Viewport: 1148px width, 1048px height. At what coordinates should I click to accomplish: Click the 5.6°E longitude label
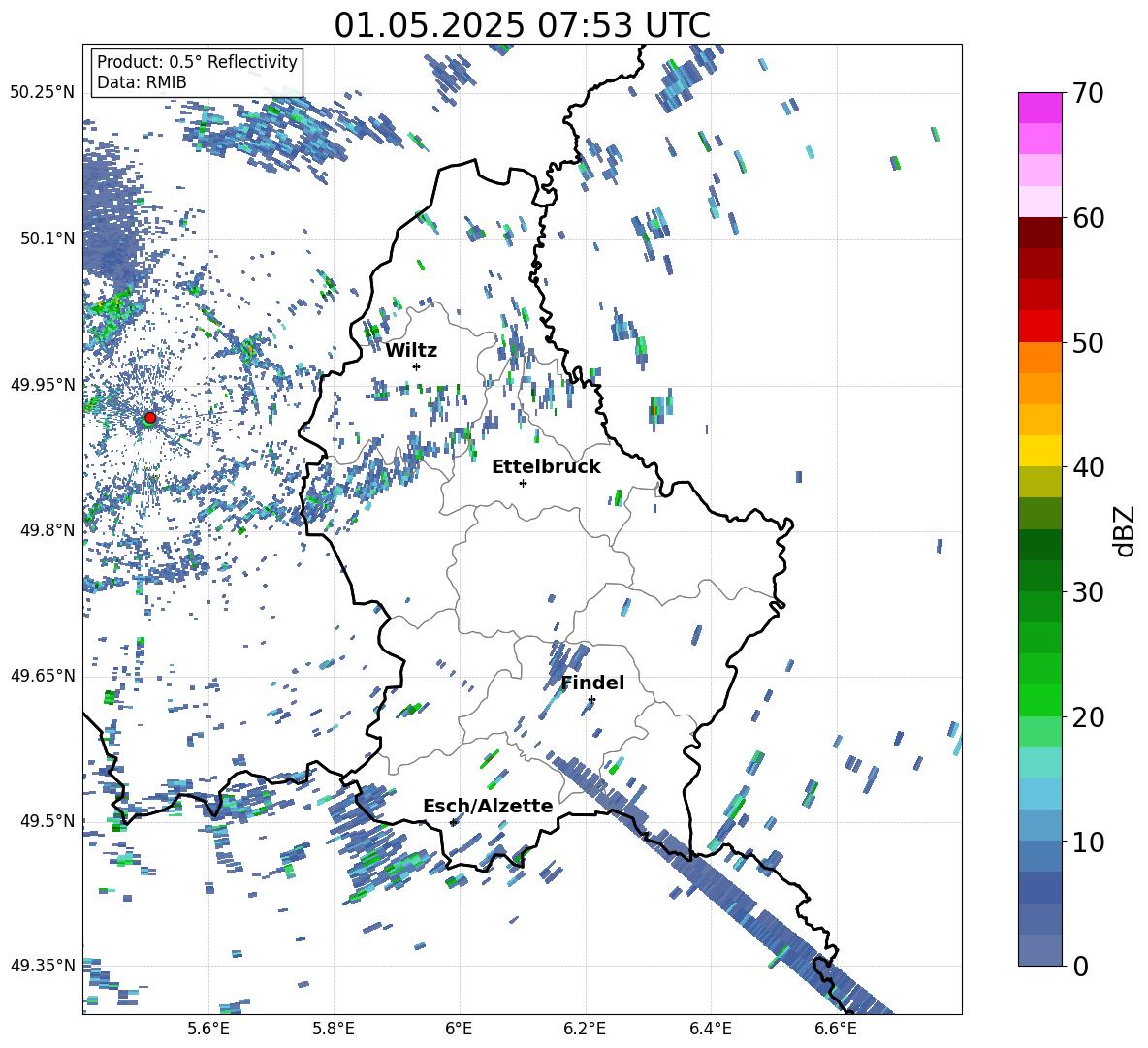tap(208, 1029)
